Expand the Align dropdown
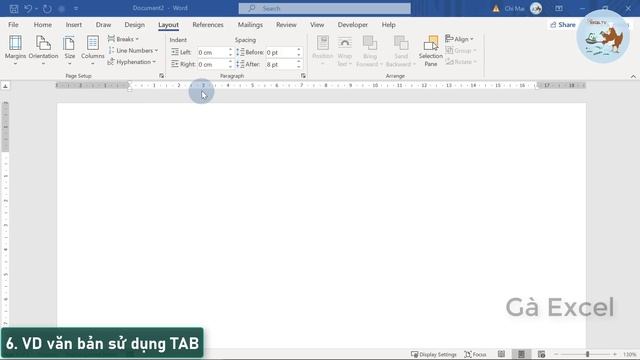The width and height of the screenshot is (640, 360). point(460,39)
